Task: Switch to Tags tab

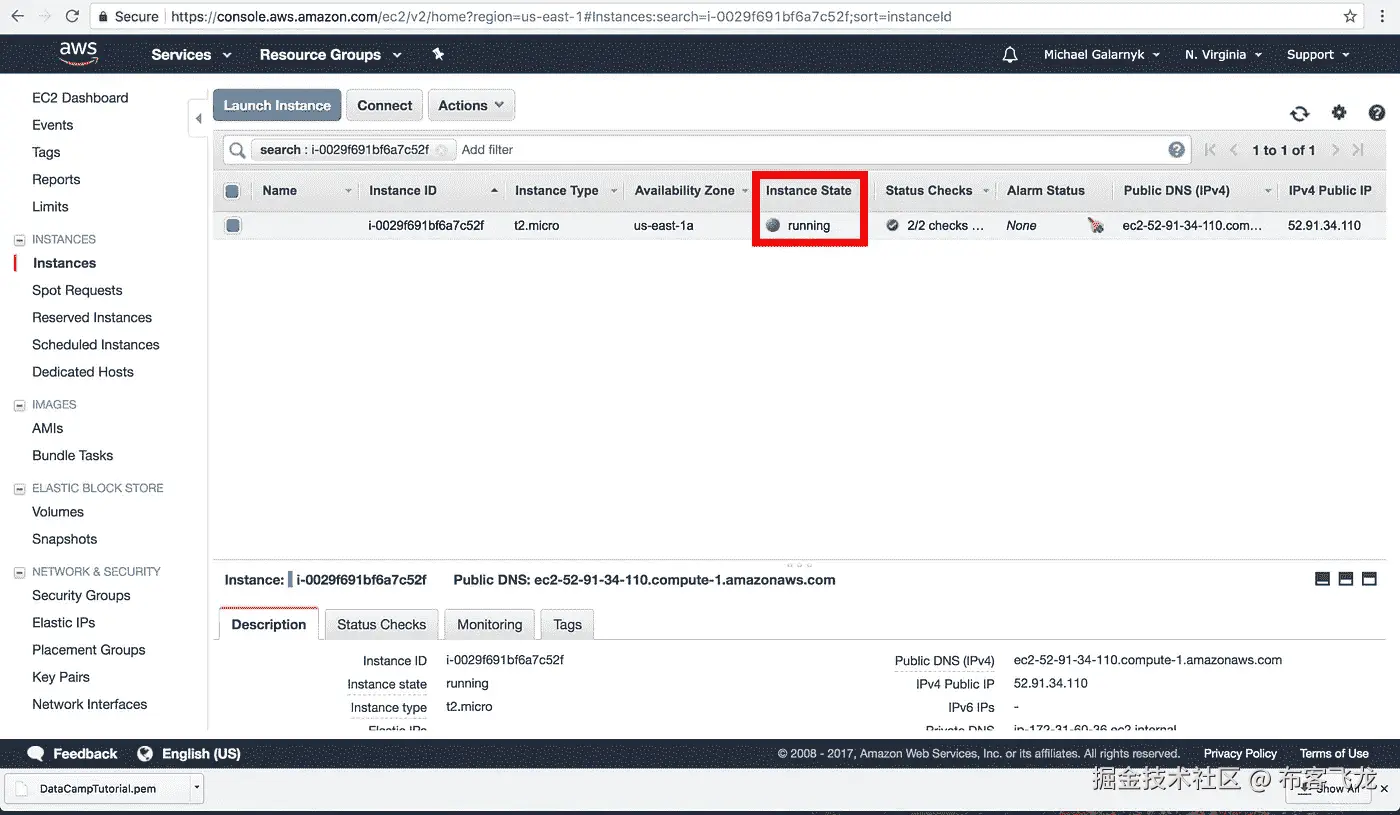Action: coord(567,624)
